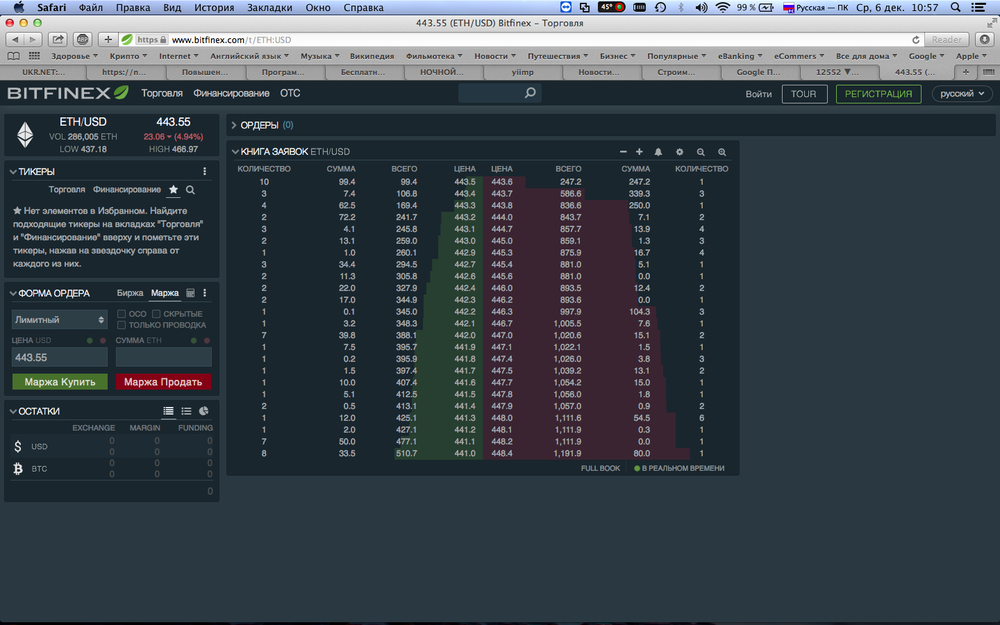Open Spotlight search in menu bar

click(x=955, y=8)
